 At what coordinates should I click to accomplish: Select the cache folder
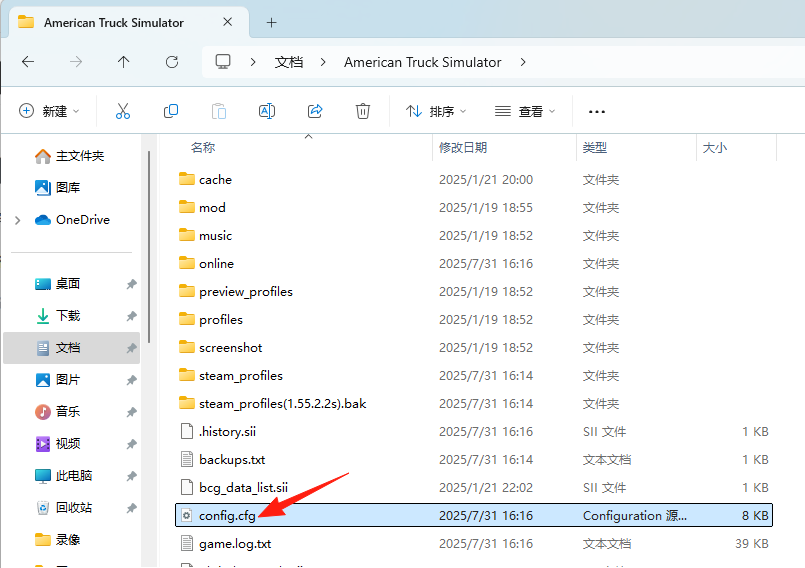click(x=474, y=180)
